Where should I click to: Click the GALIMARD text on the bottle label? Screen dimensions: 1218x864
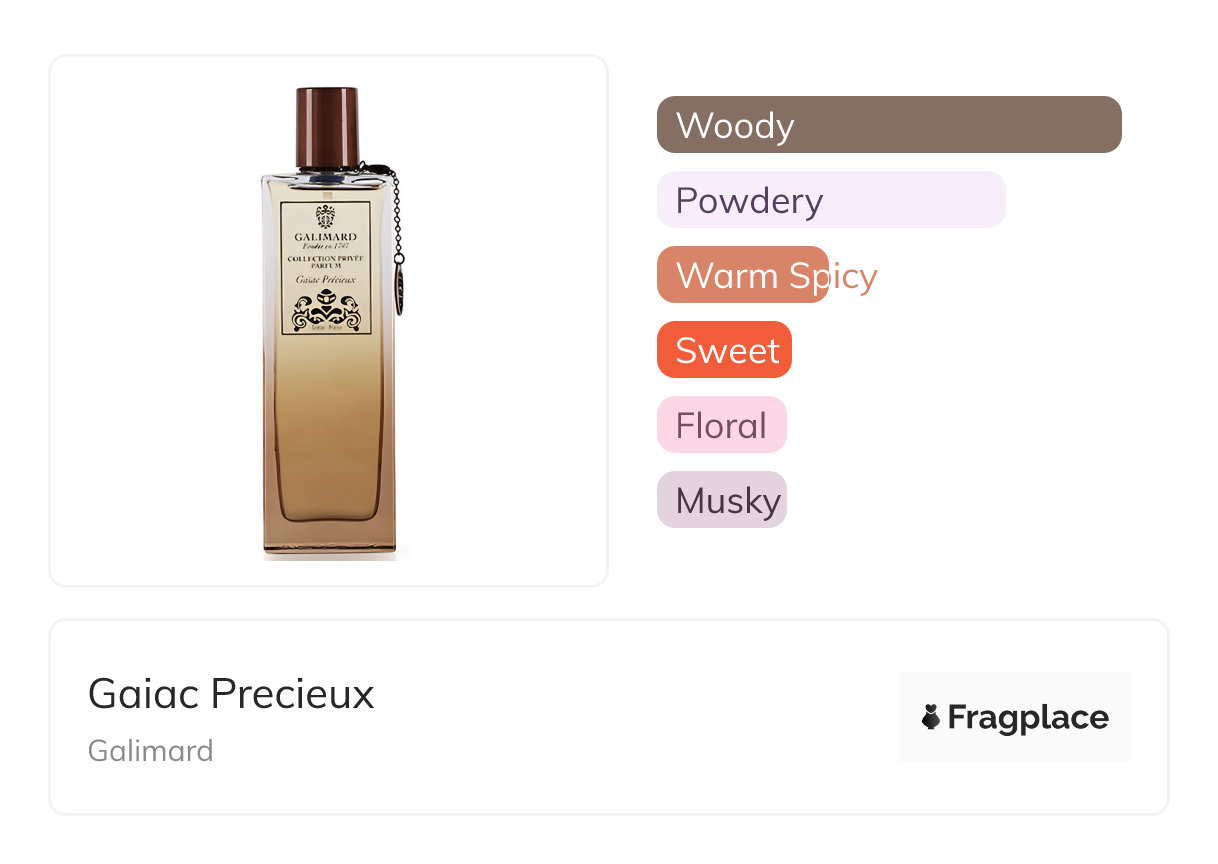coord(325,237)
